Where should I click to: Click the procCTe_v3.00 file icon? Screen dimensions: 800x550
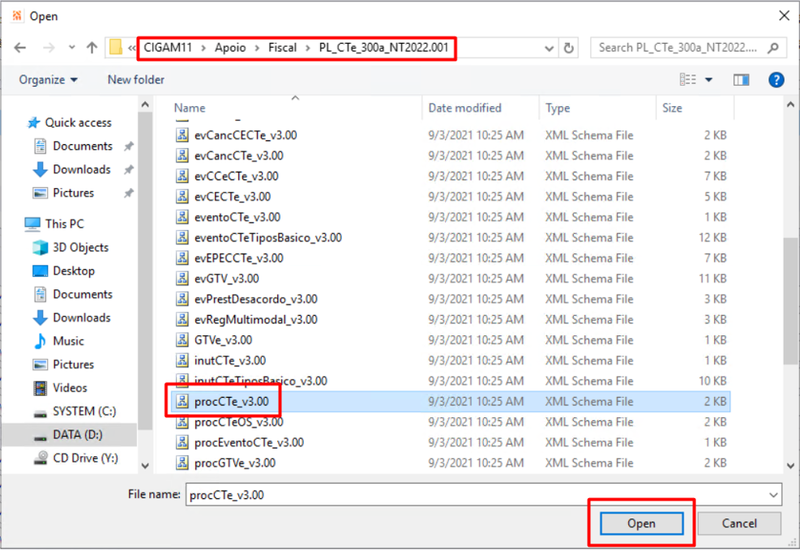pyautogui.click(x=182, y=401)
